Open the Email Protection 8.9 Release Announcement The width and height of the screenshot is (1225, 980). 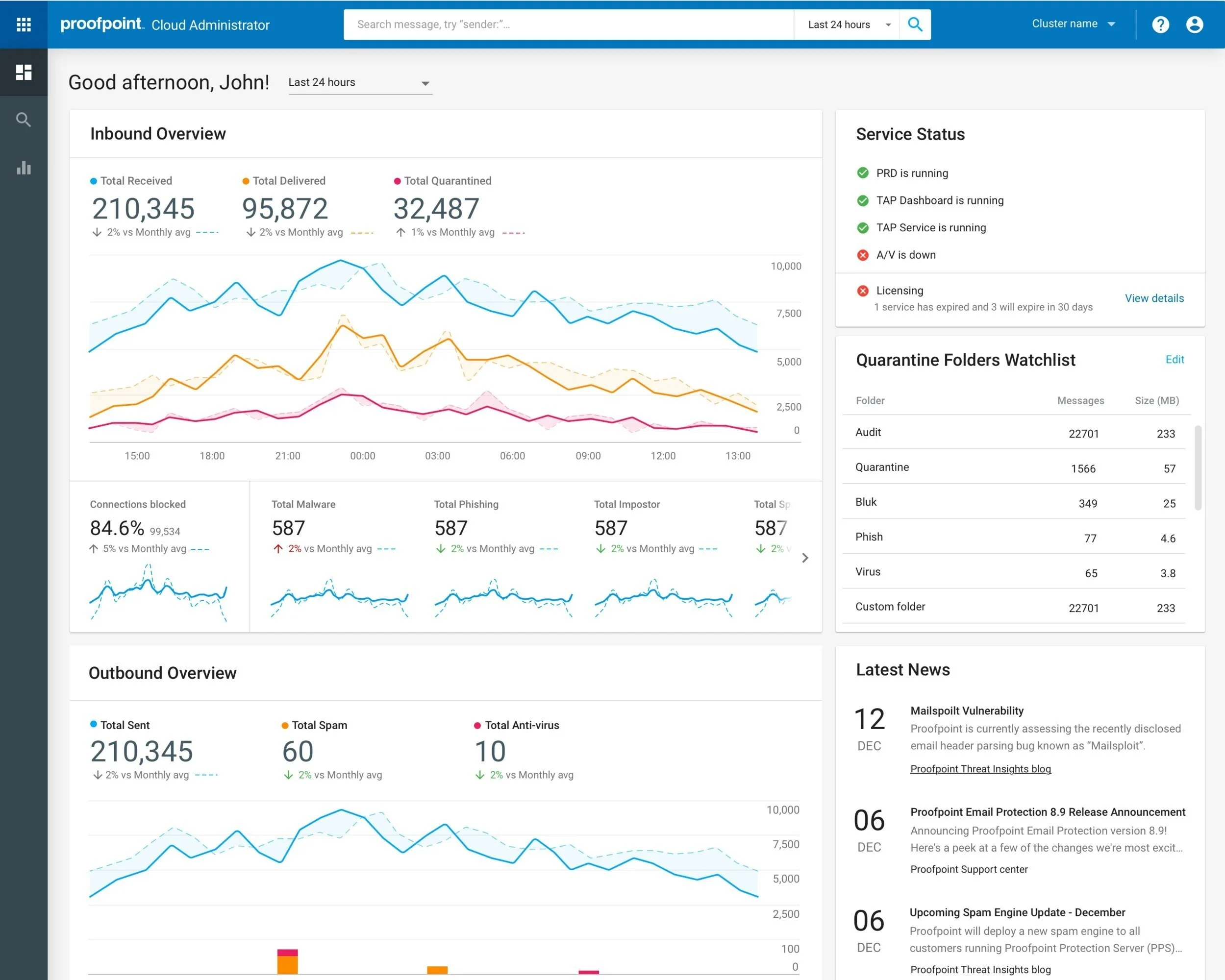tap(1047, 812)
